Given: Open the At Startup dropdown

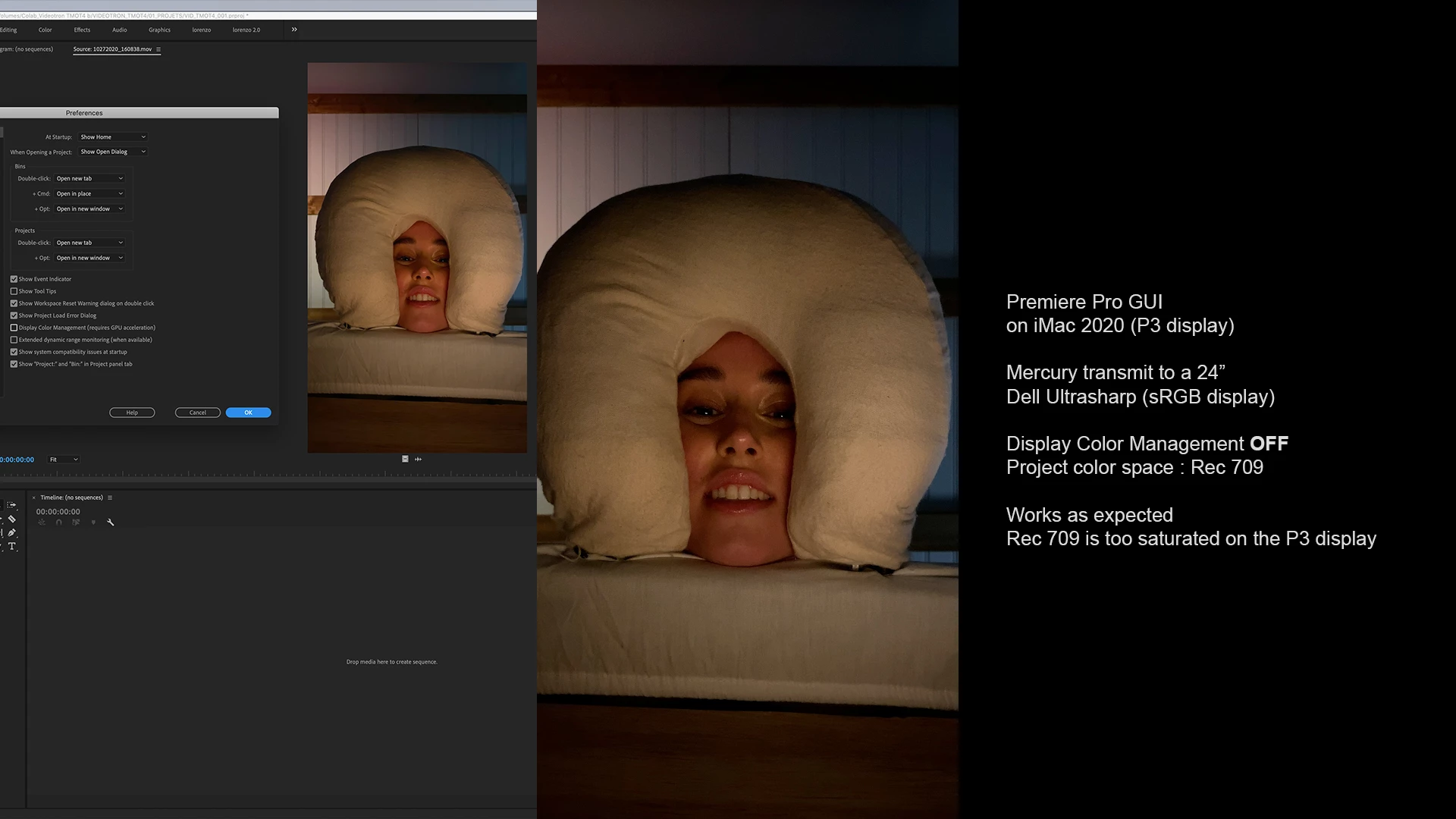Looking at the screenshot, I should (x=112, y=137).
